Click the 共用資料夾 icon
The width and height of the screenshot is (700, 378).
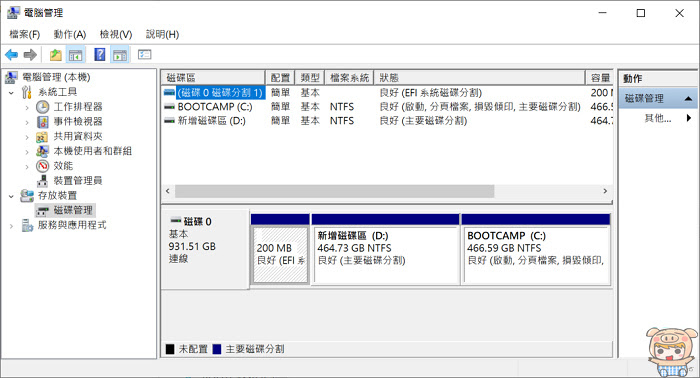coord(42,137)
